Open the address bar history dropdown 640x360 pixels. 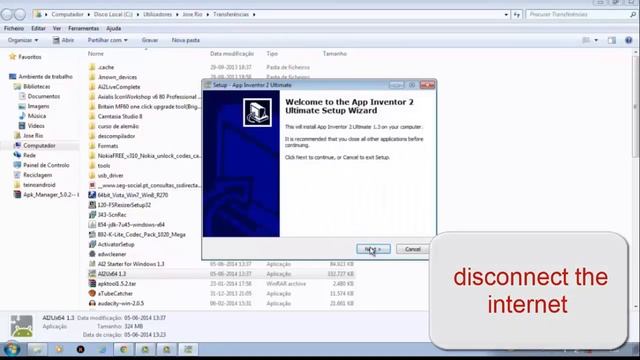pyautogui.click(x=506, y=14)
